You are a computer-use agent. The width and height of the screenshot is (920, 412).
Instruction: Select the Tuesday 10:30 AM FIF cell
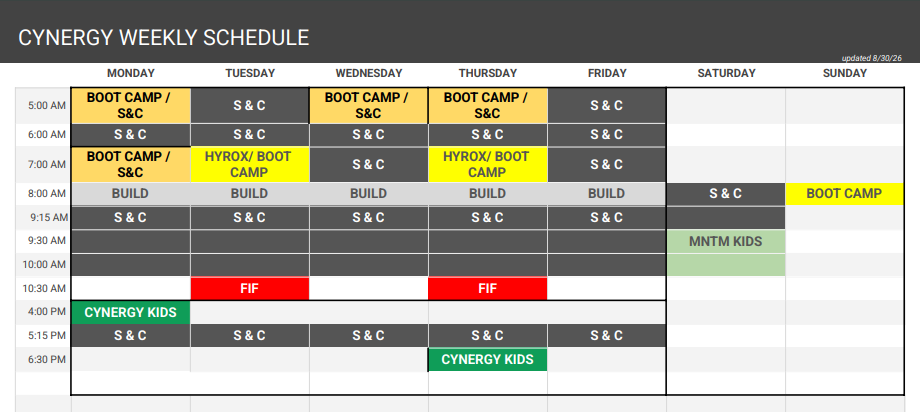(250, 288)
